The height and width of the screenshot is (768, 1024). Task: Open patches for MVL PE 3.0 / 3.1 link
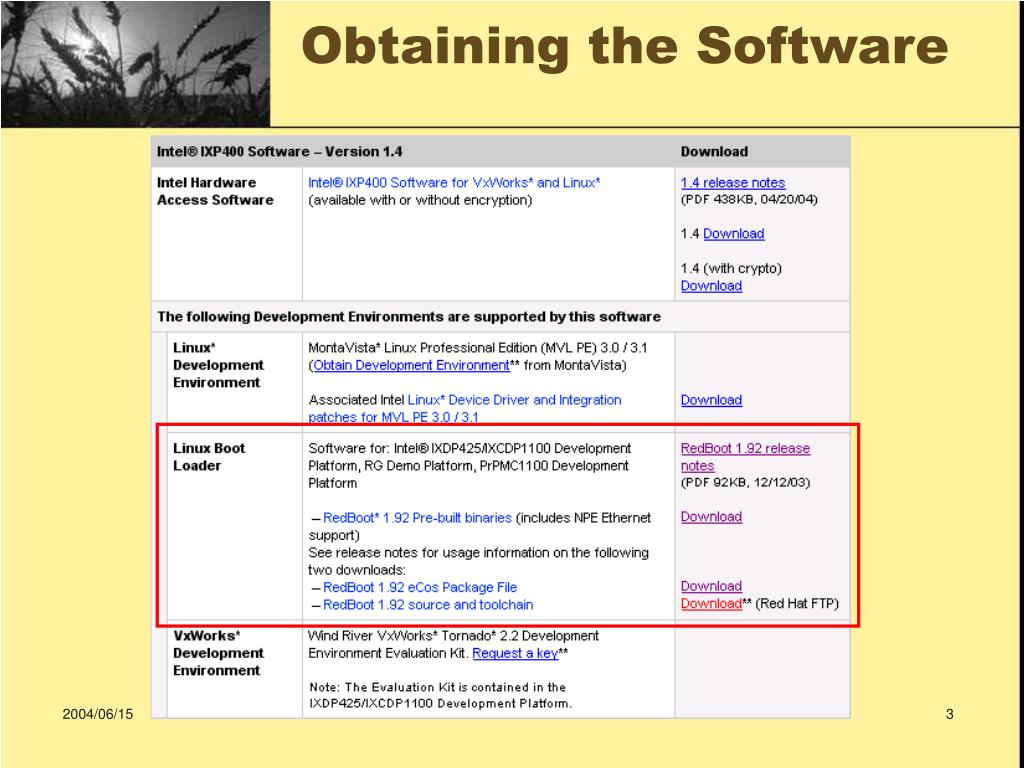(393, 417)
